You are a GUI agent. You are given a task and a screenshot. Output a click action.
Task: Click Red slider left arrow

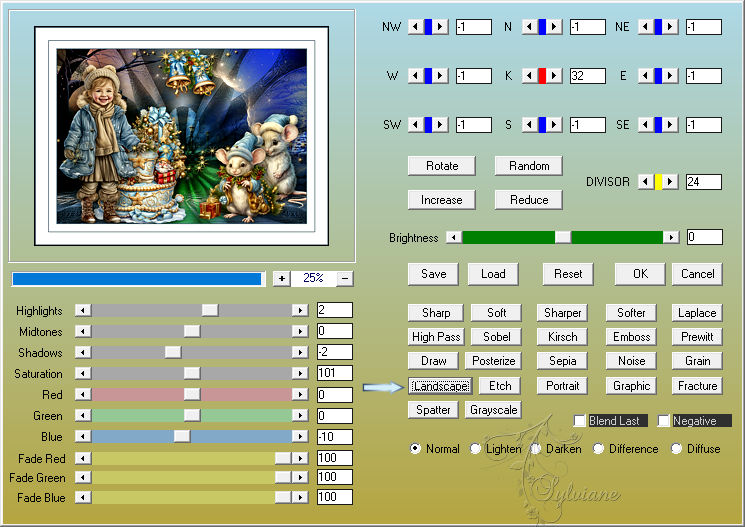click(83, 394)
